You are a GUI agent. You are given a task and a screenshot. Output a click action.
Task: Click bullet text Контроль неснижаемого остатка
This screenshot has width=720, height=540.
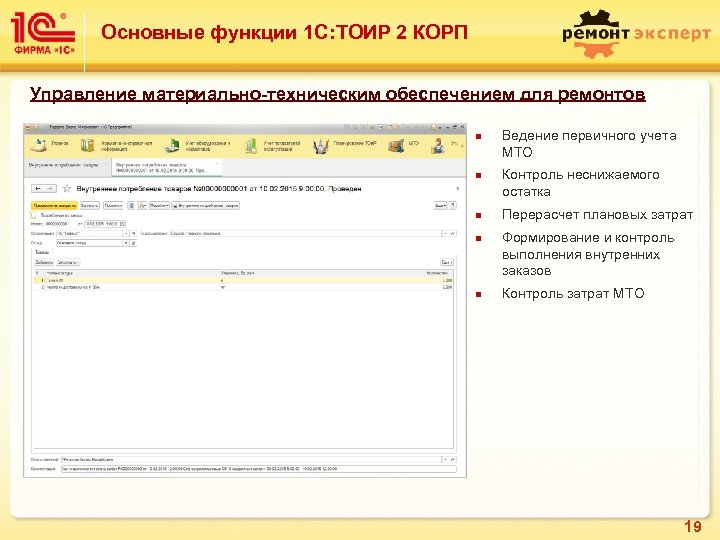point(580,183)
